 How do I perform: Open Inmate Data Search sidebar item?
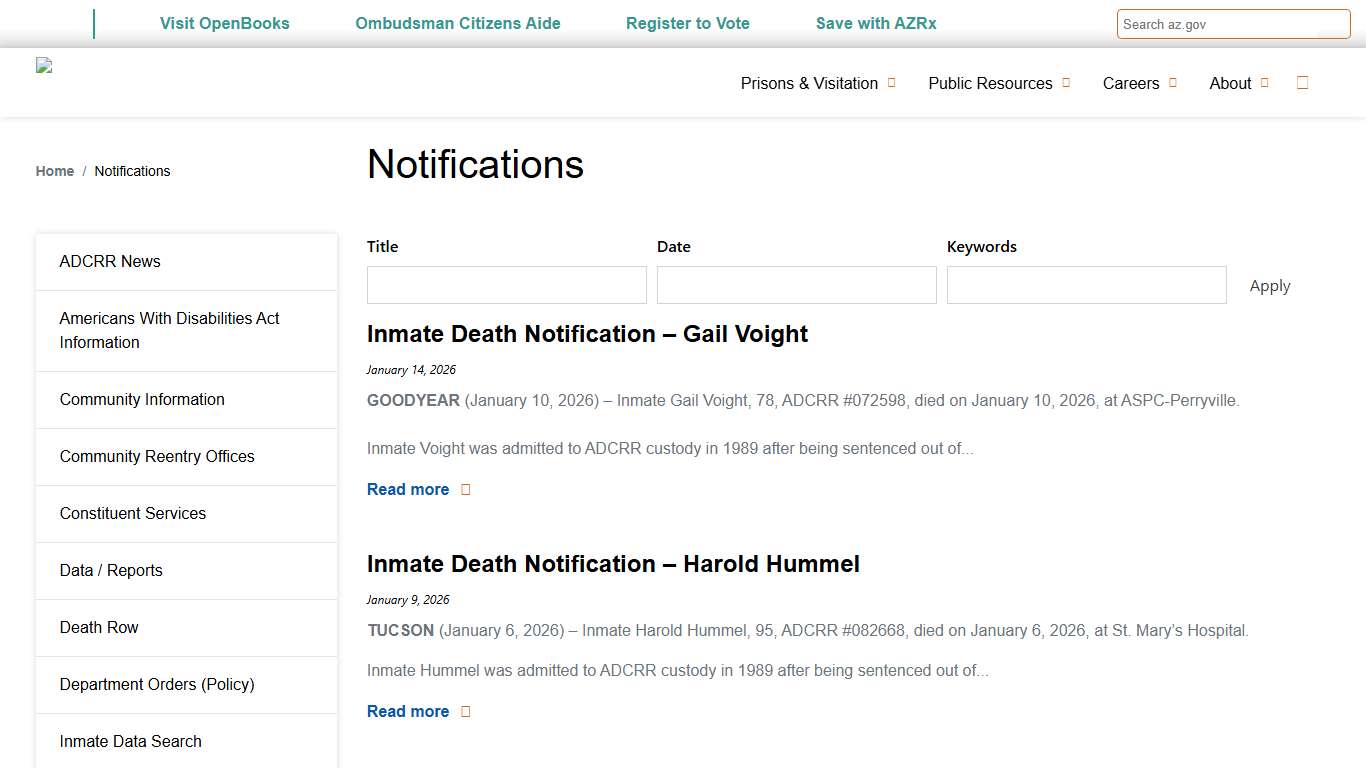click(130, 741)
